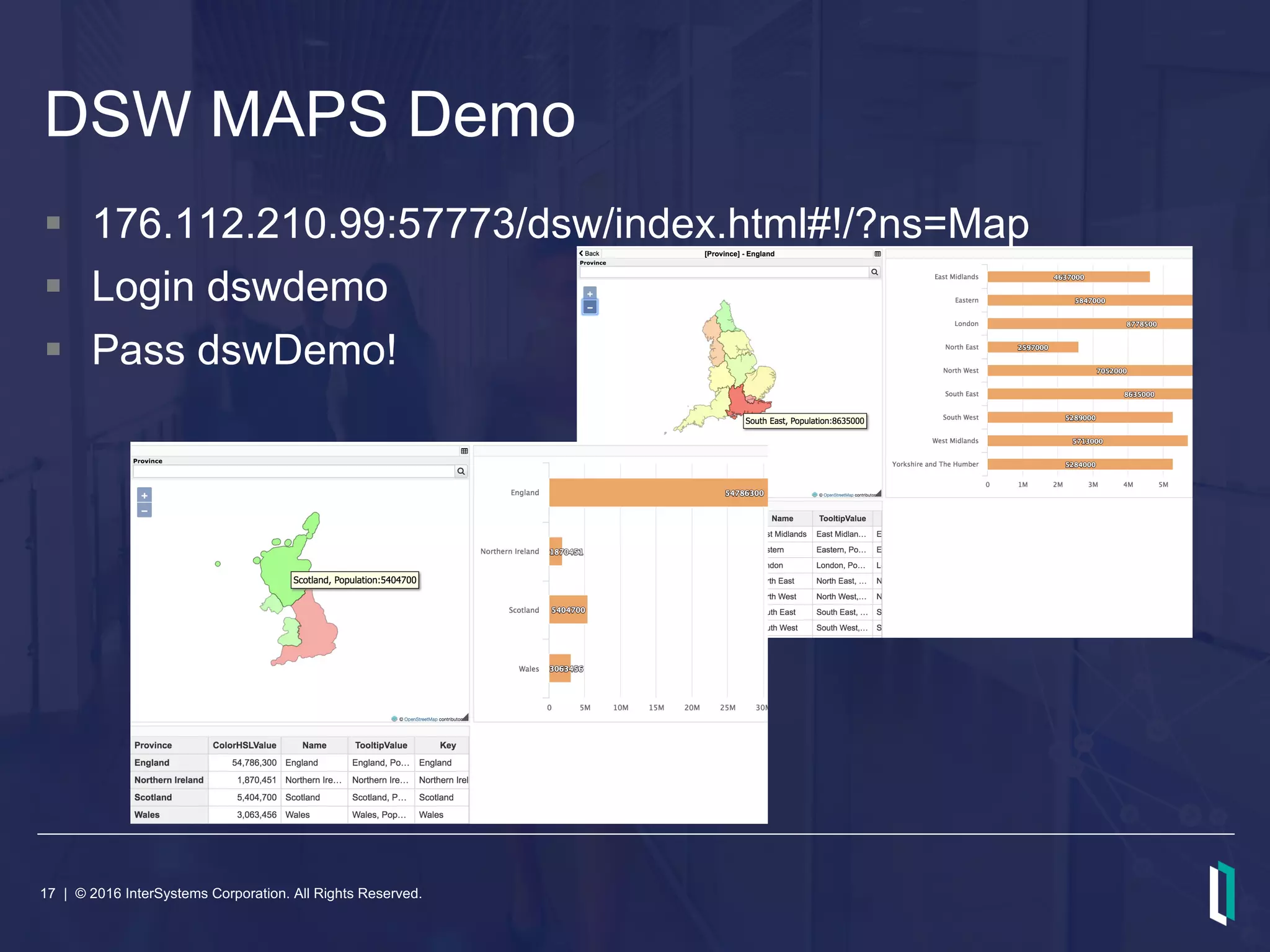This screenshot has height=952, width=1270.
Task: Select England region on the UK map
Action: [x=316, y=629]
